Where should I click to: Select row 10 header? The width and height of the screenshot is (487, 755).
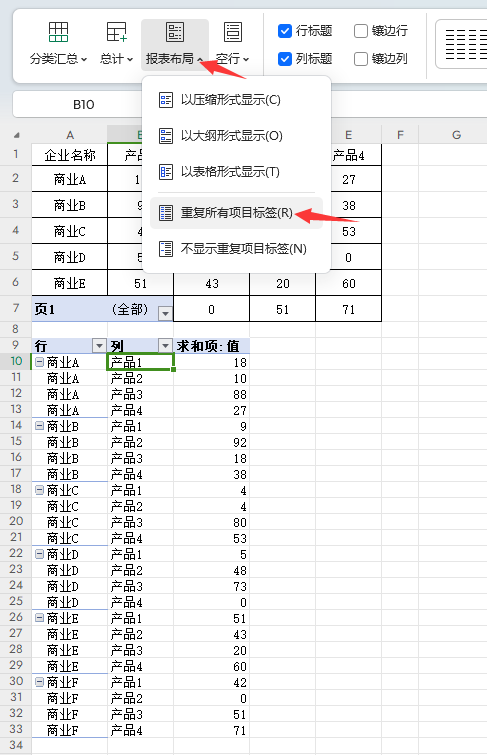tap(16, 361)
